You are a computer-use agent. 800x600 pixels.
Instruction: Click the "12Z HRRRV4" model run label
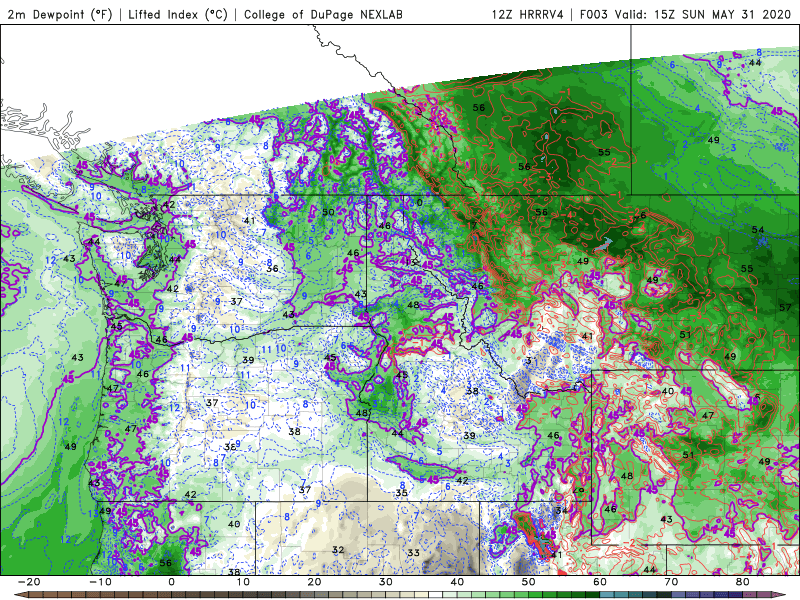(528, 14)
